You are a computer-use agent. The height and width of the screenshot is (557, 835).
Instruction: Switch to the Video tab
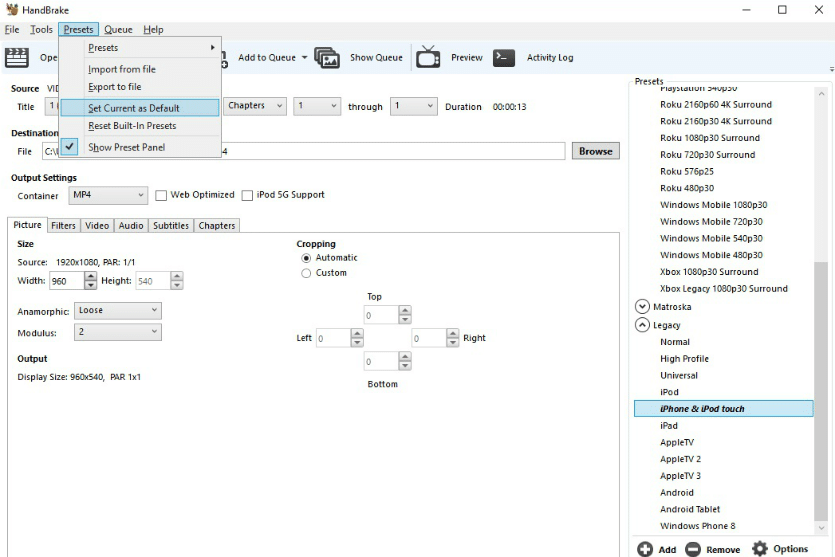97,225
